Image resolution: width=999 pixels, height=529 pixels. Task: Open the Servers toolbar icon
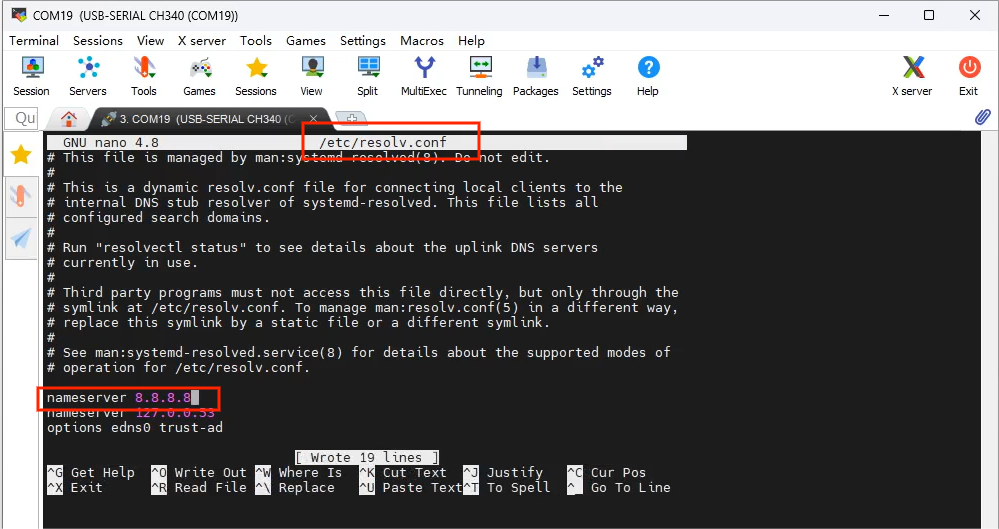point(88,76)
